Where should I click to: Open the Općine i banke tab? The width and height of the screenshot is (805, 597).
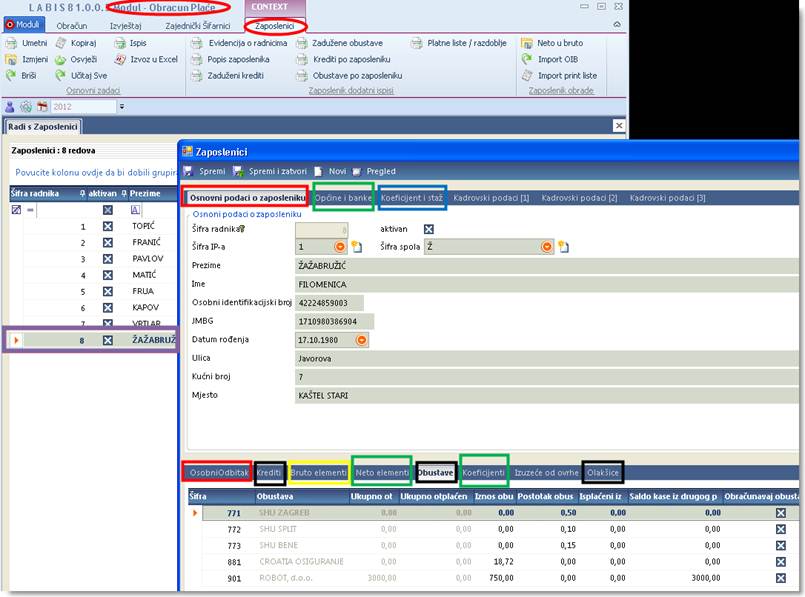(x=343, y=198)
